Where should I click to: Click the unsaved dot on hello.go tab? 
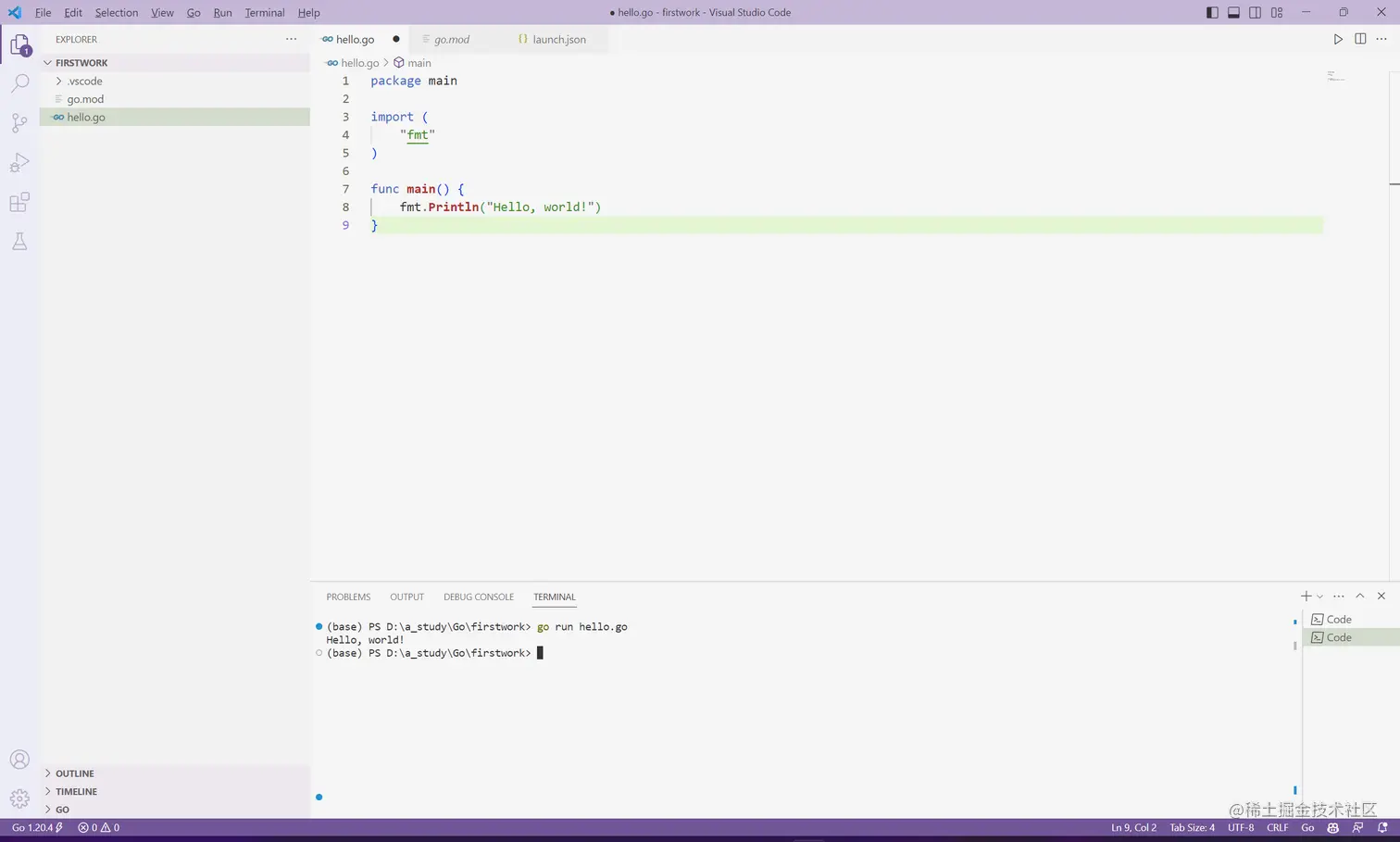point(396,39)
